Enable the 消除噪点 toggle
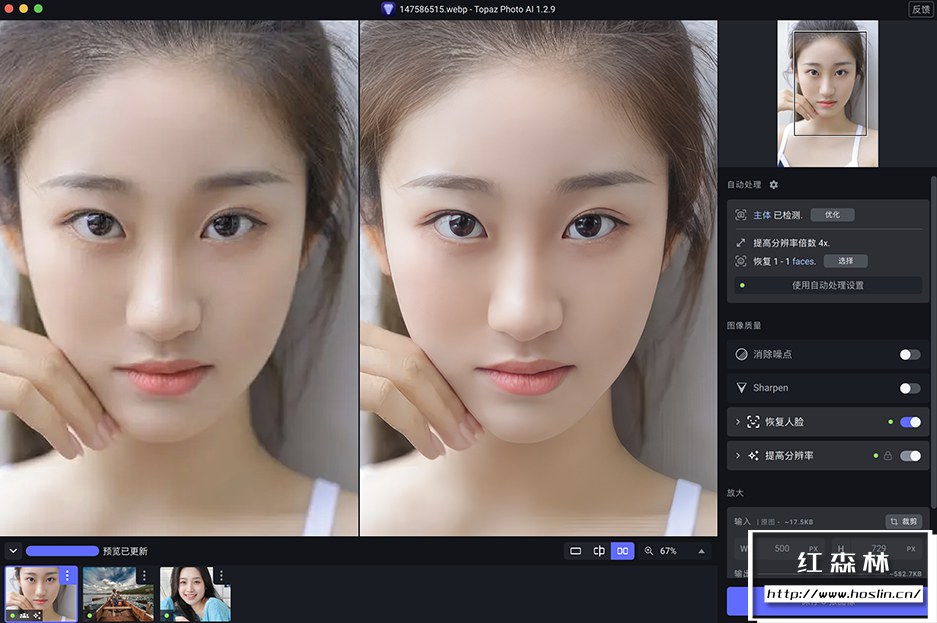The image size is (937, 623). [909, 354]
